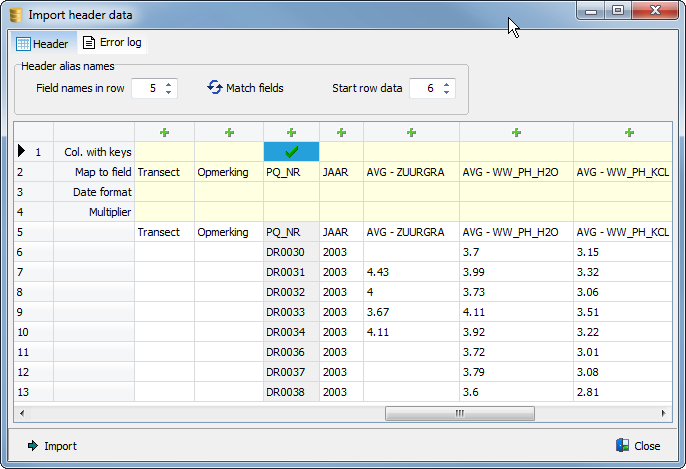Click the green plus above AVG - WW_PH_KCL column
The image size is (686, 469).
[629, 132]
